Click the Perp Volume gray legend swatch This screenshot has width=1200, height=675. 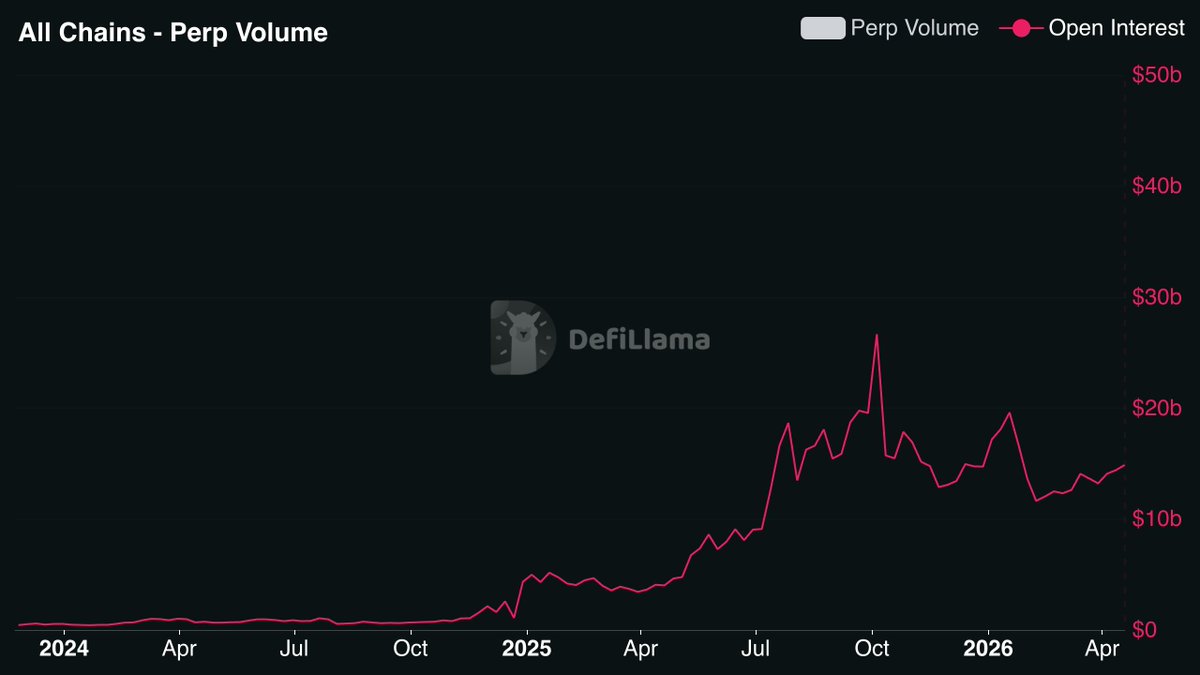(x=822, y=29)
